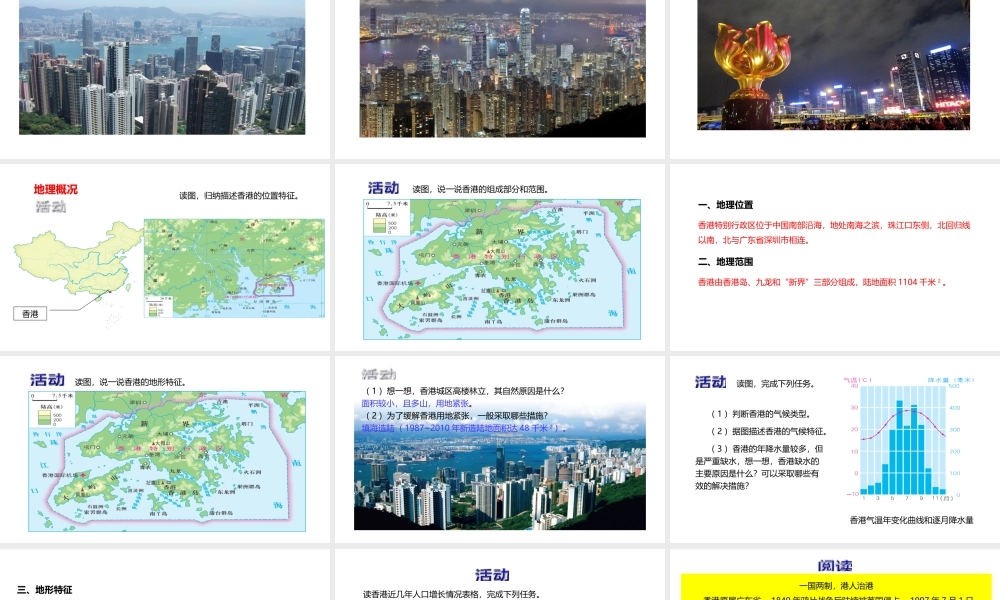Click text '读香港近几年人口增长情况表格'

pos(452,594)
